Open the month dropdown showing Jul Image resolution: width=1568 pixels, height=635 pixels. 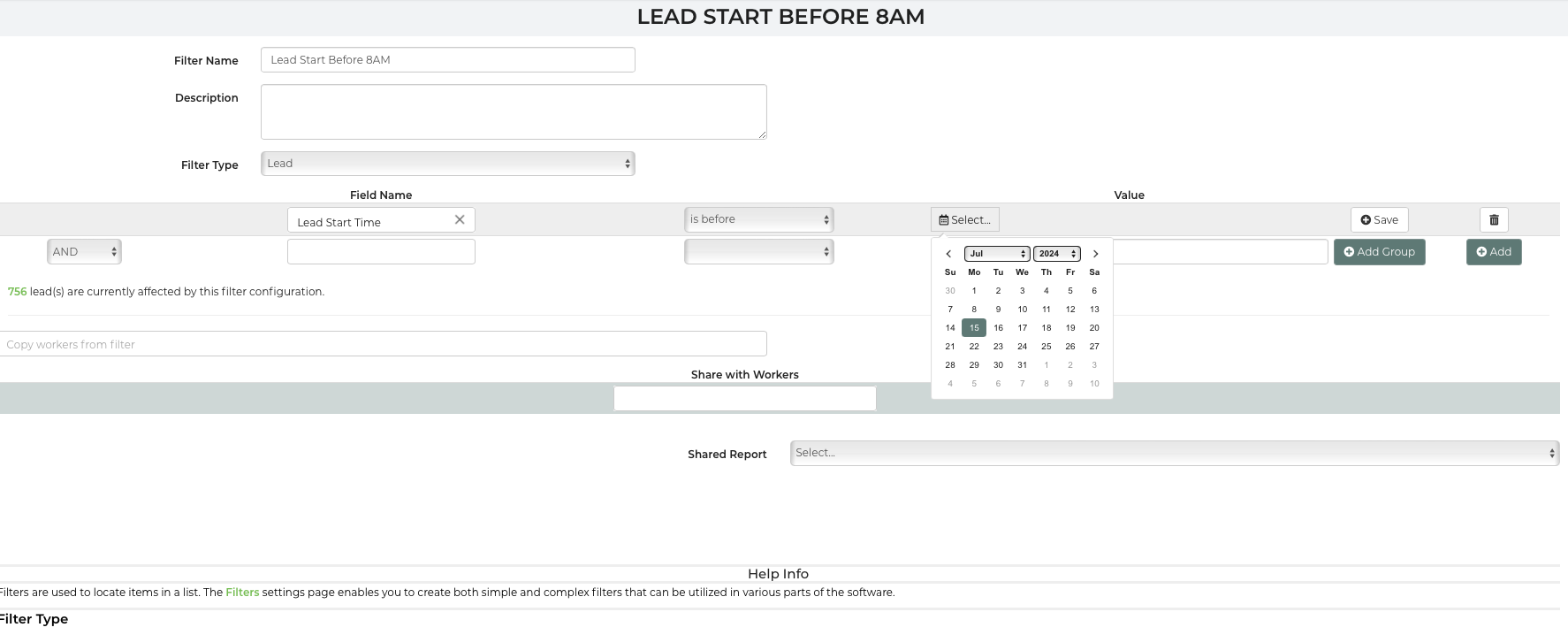coord(996,254)
